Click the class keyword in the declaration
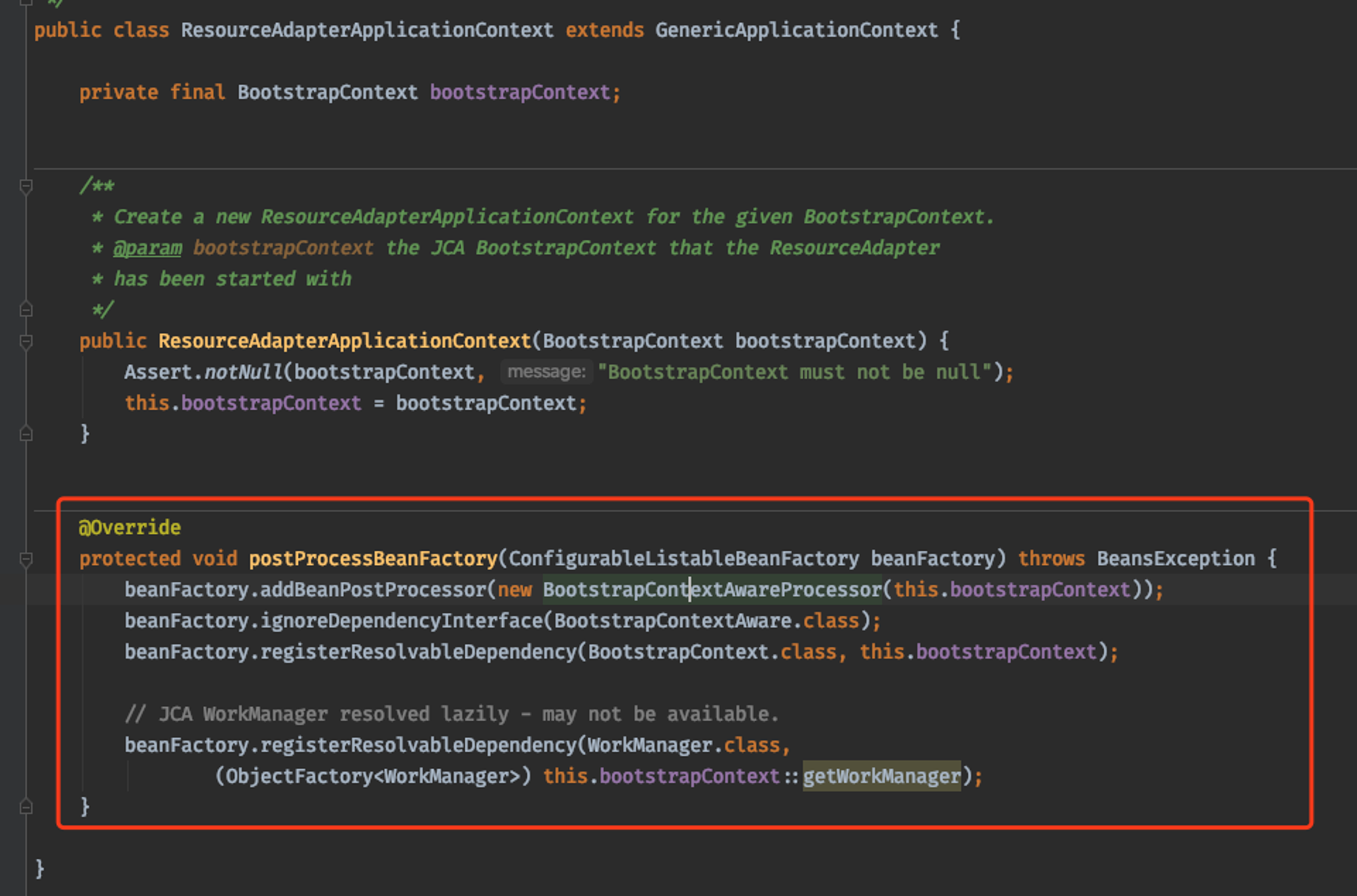The height and width of the screenshot is (896, 1357). (141, 31)
